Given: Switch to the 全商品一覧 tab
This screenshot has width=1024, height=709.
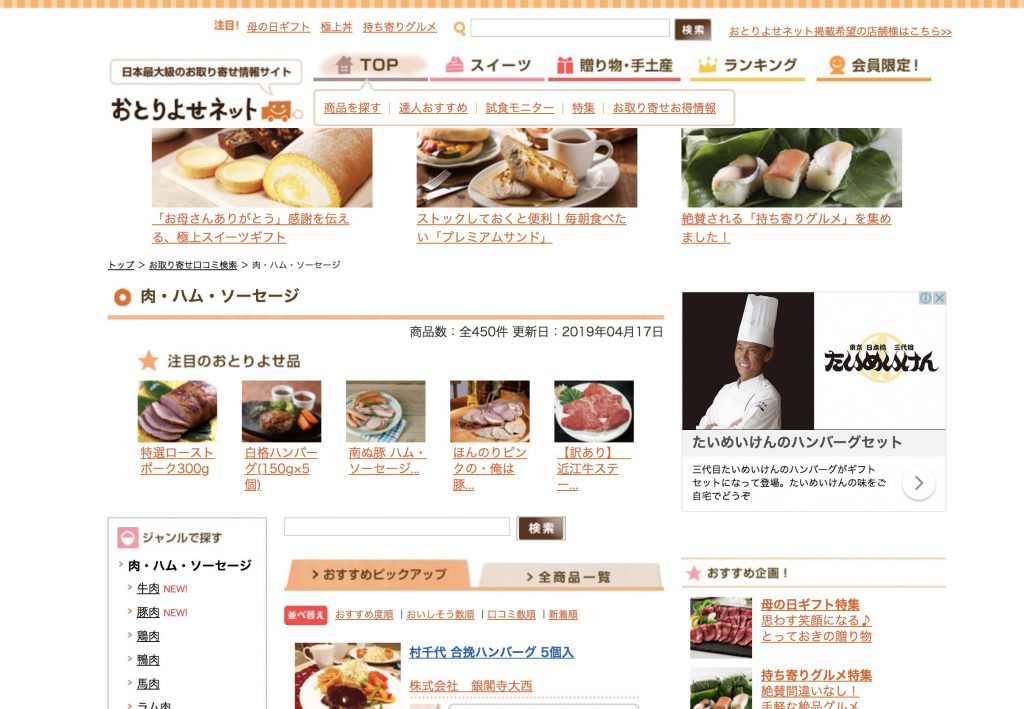Looking at the screenshot, I should pos(569,576).
